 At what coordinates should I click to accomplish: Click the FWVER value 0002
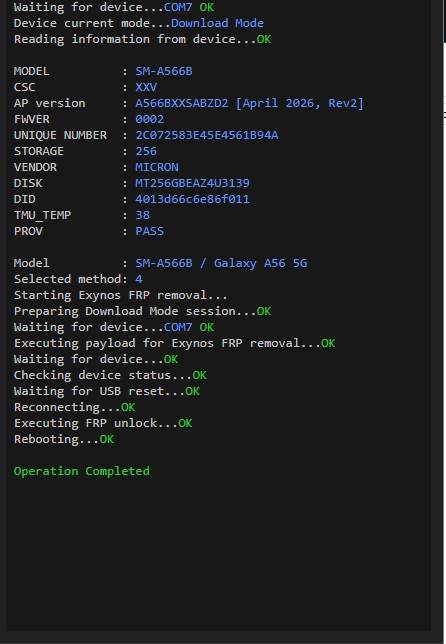click(149, 119)
